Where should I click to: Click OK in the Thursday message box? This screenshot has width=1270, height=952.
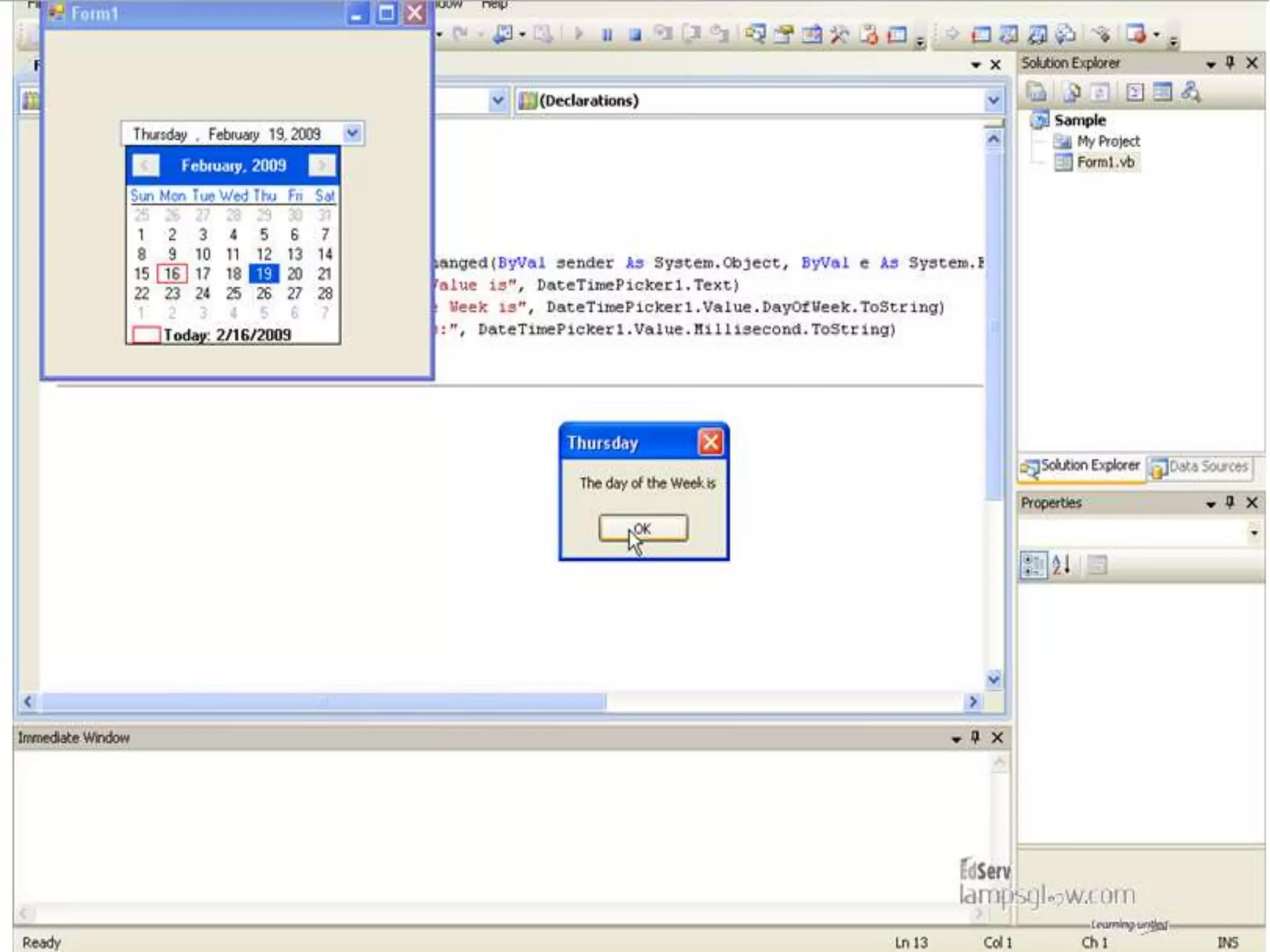click(x=643, y=529)
